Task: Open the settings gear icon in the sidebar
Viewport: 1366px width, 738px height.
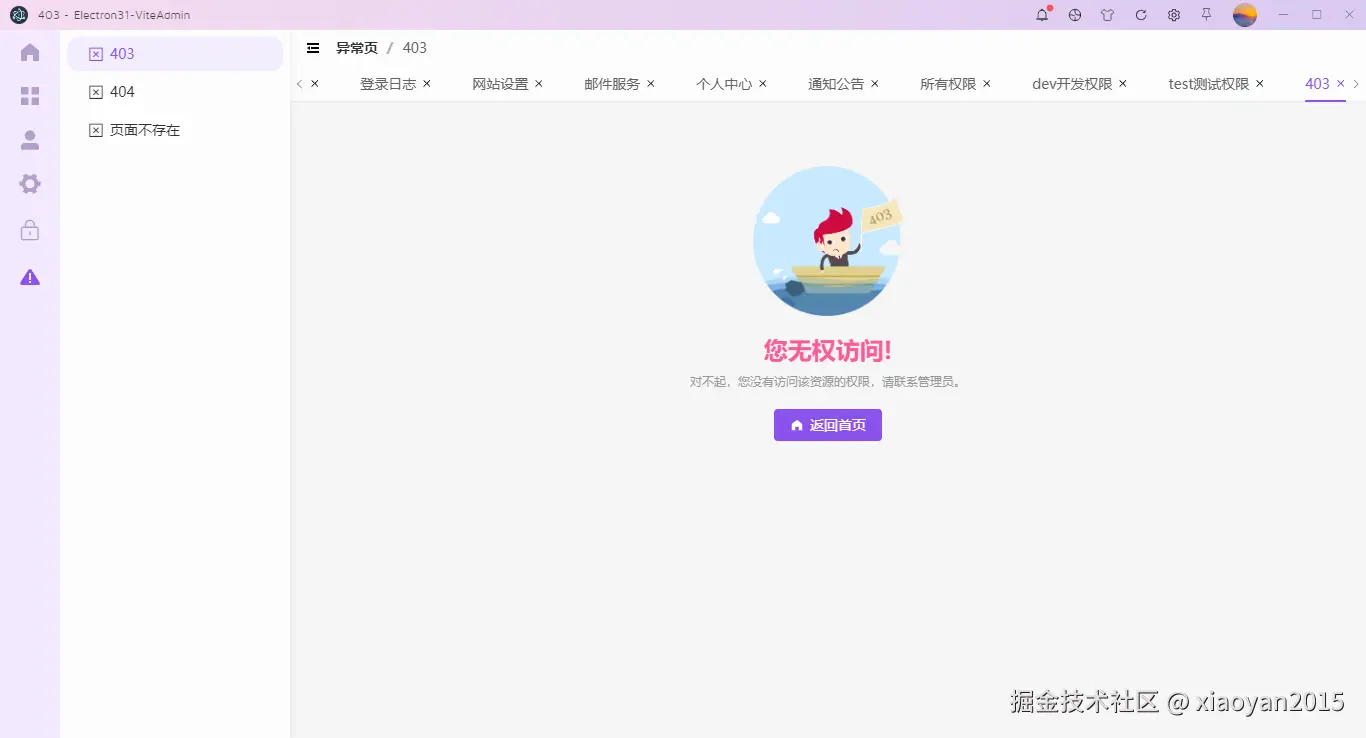Action: [29, 183]
